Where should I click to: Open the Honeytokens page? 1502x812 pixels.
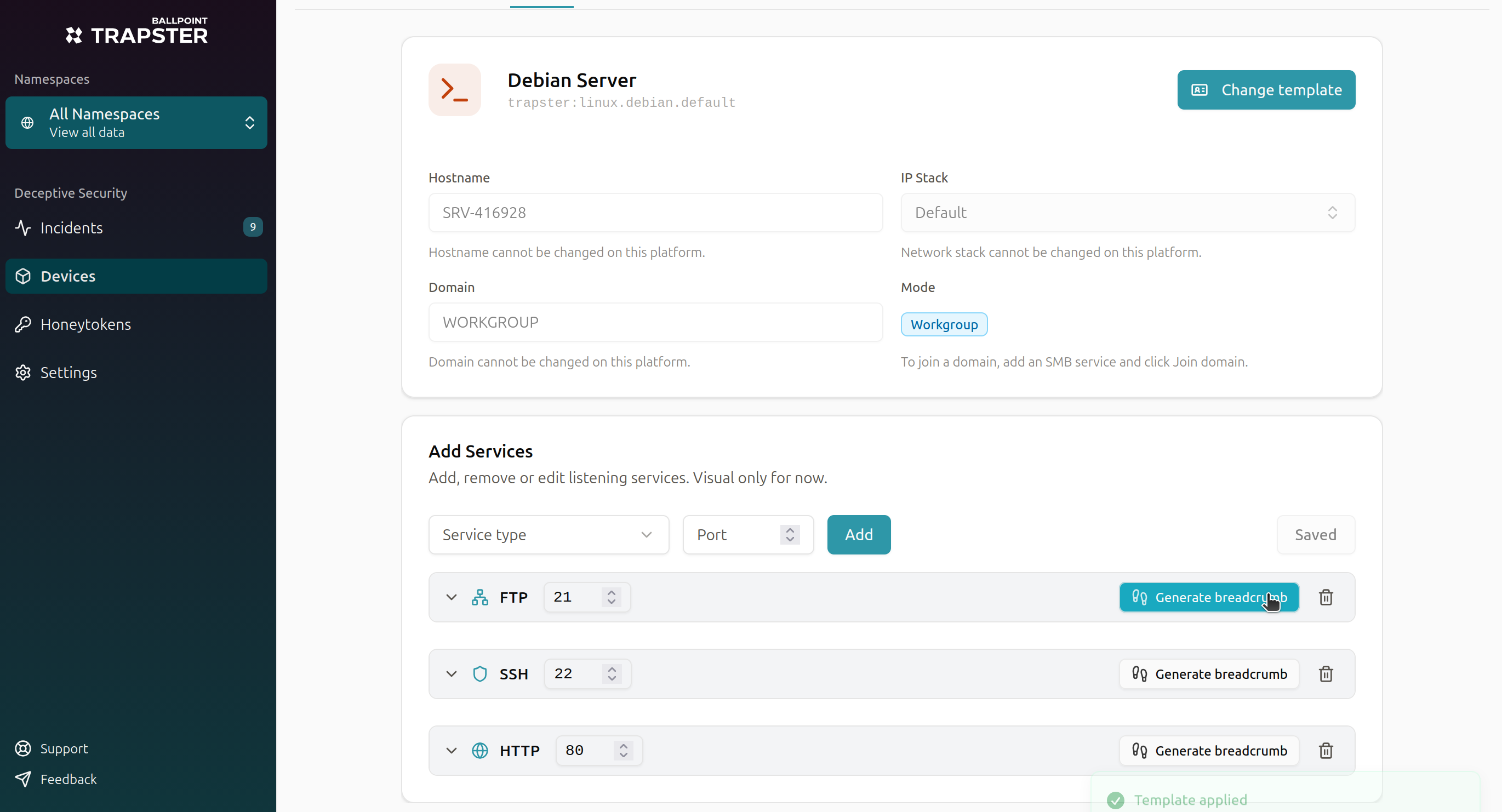[x=136, y=324]
